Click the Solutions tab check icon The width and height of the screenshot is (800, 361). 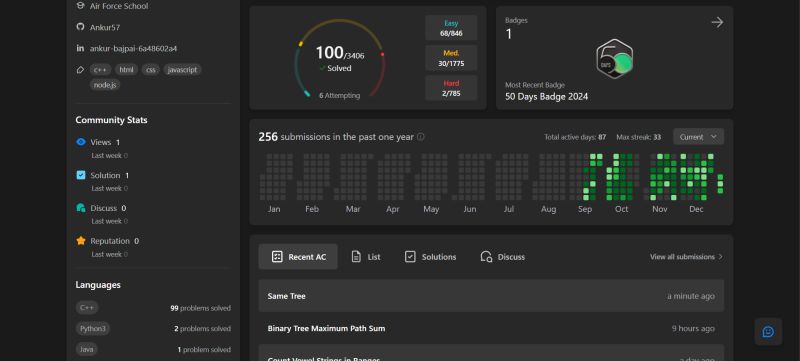pyautogui.click(x=410, y=256)
